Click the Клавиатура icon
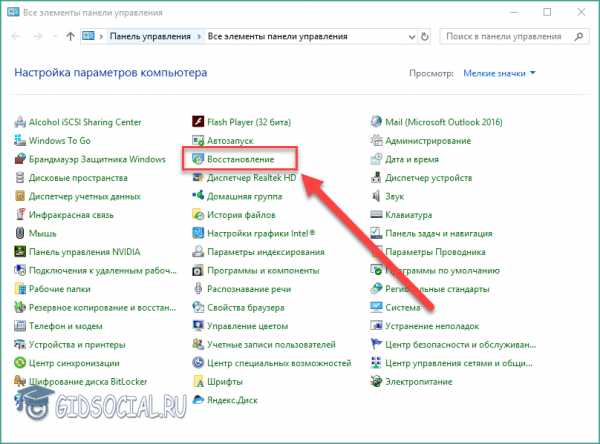 point(376,215)
